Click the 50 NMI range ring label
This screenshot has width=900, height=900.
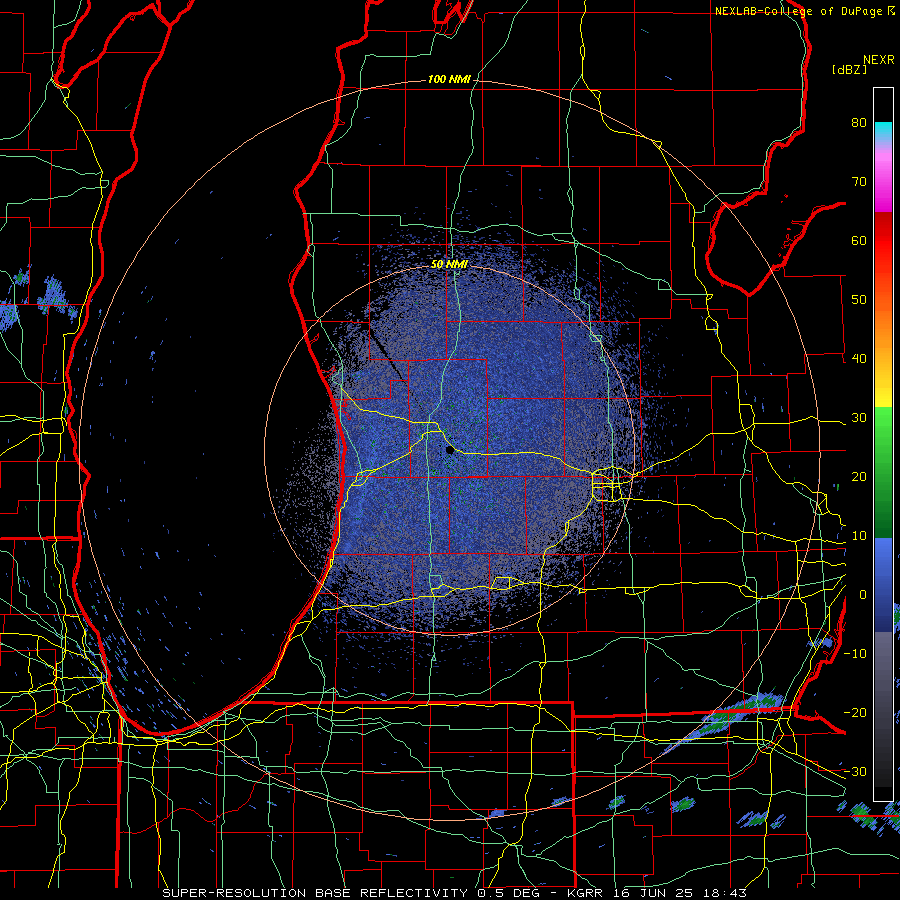click(449, 265)
